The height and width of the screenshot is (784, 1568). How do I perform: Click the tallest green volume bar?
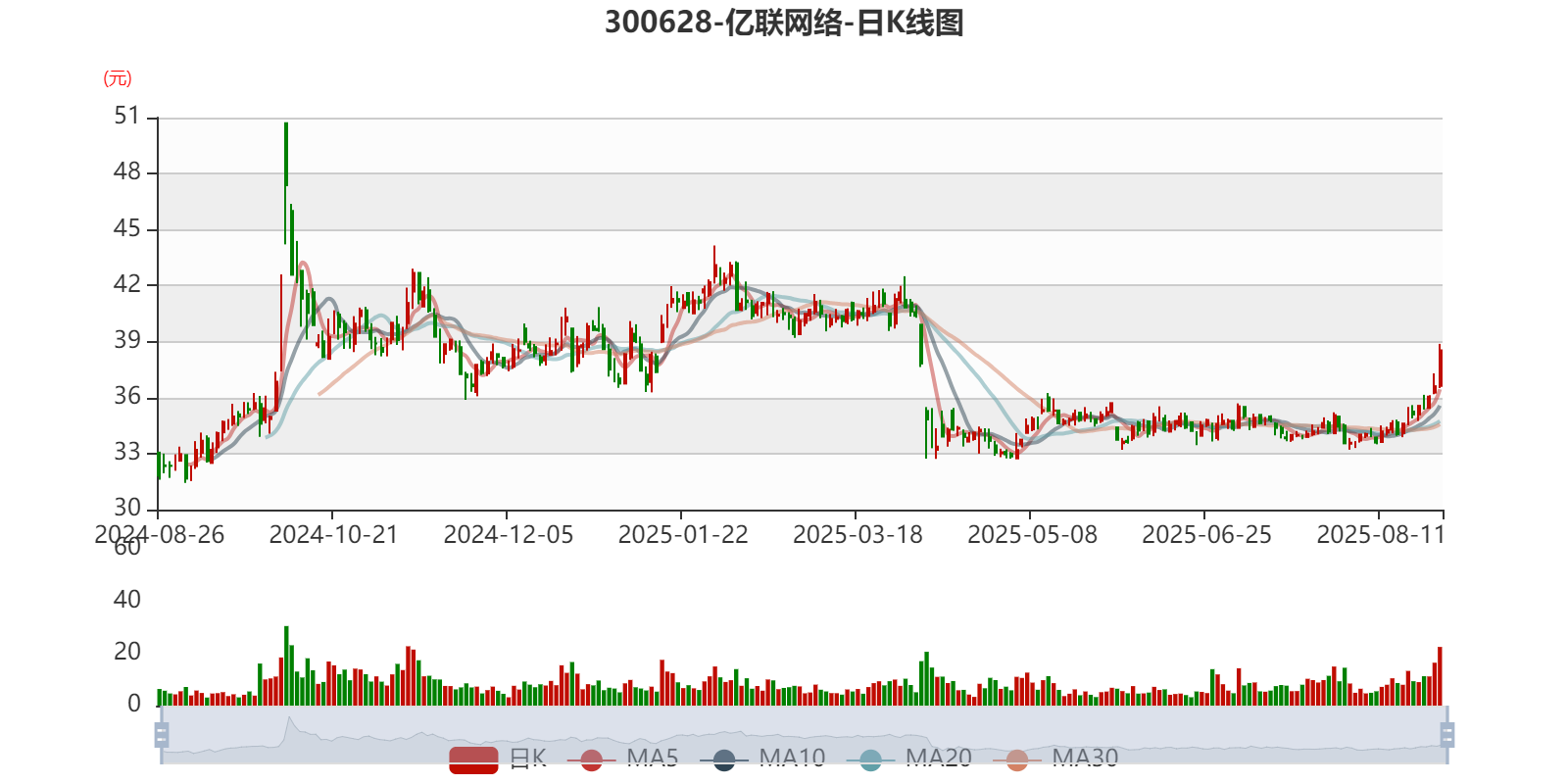tap(286, 665)
